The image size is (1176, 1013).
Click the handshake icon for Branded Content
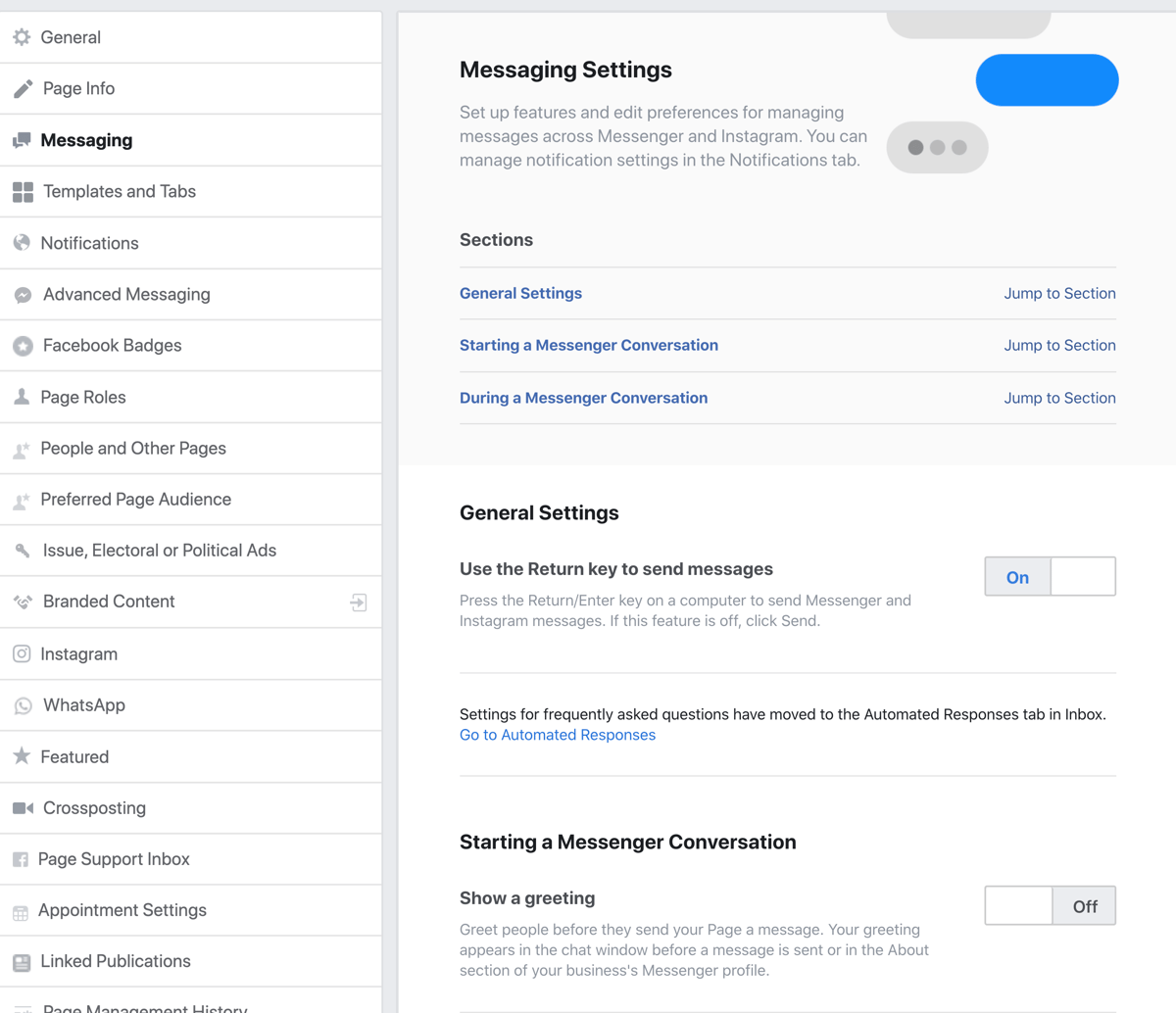(23, 602)
